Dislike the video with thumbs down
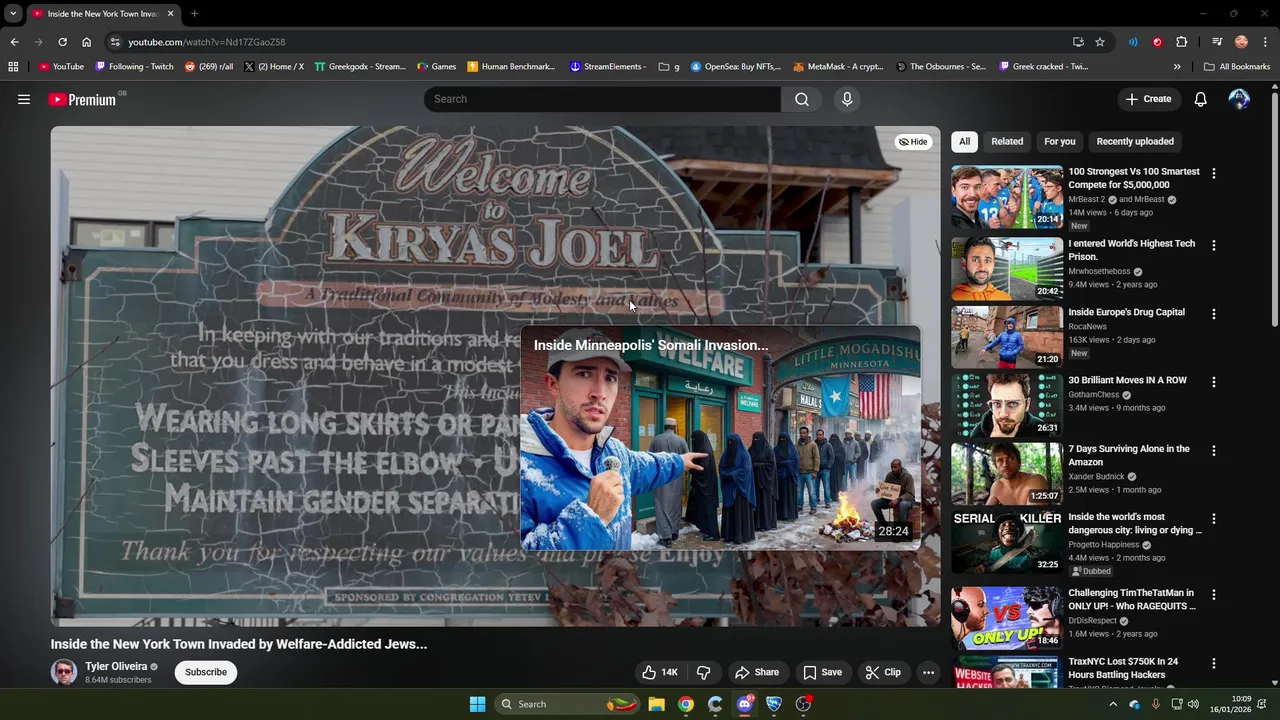This screenshot has height=720, width=1280. (704, 672)
